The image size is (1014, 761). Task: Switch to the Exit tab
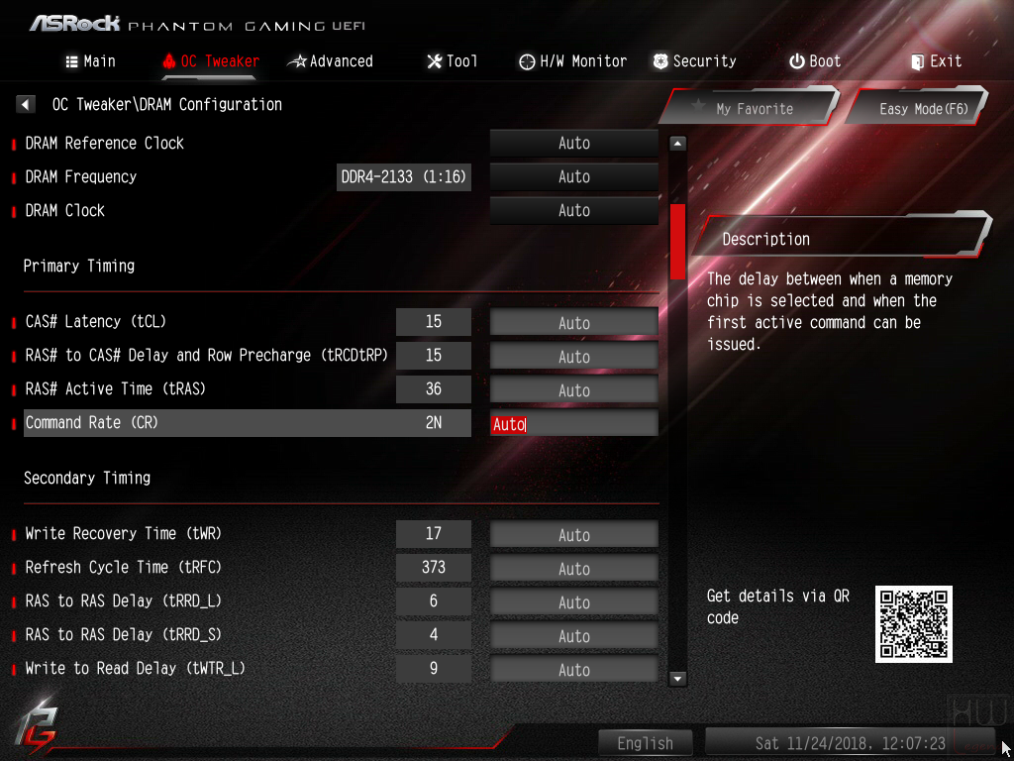coord(936,61)
